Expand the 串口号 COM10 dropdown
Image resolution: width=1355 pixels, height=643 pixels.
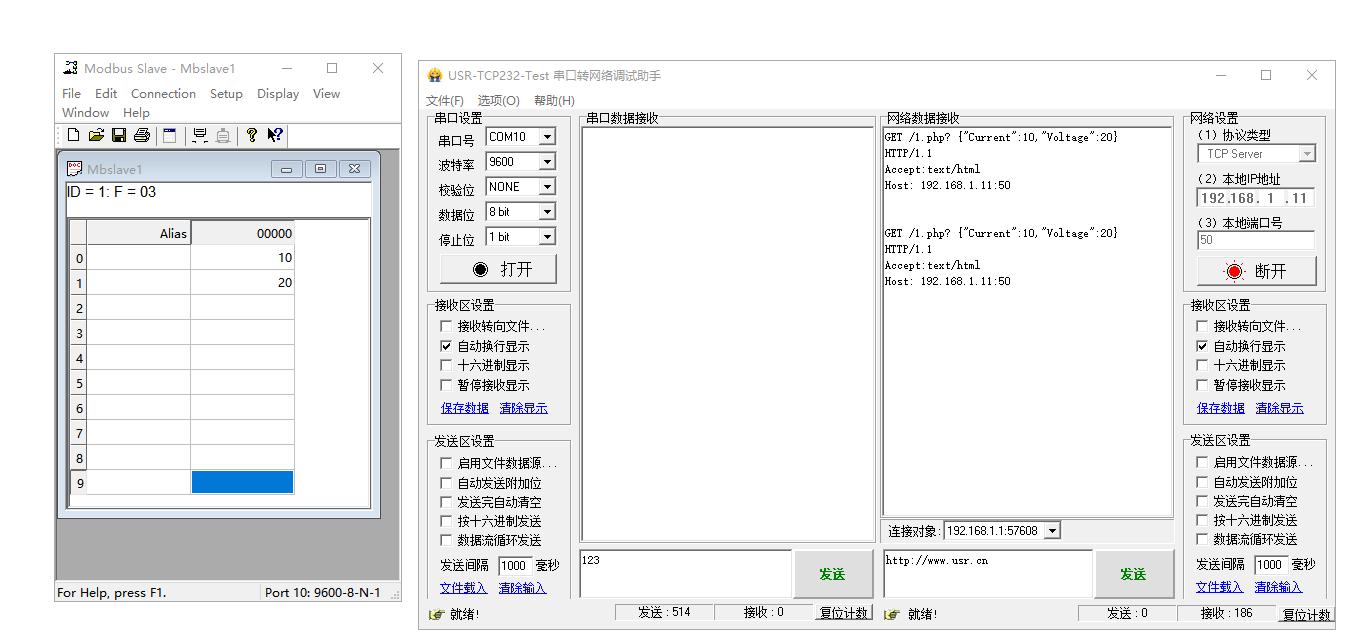click(546, 137)
